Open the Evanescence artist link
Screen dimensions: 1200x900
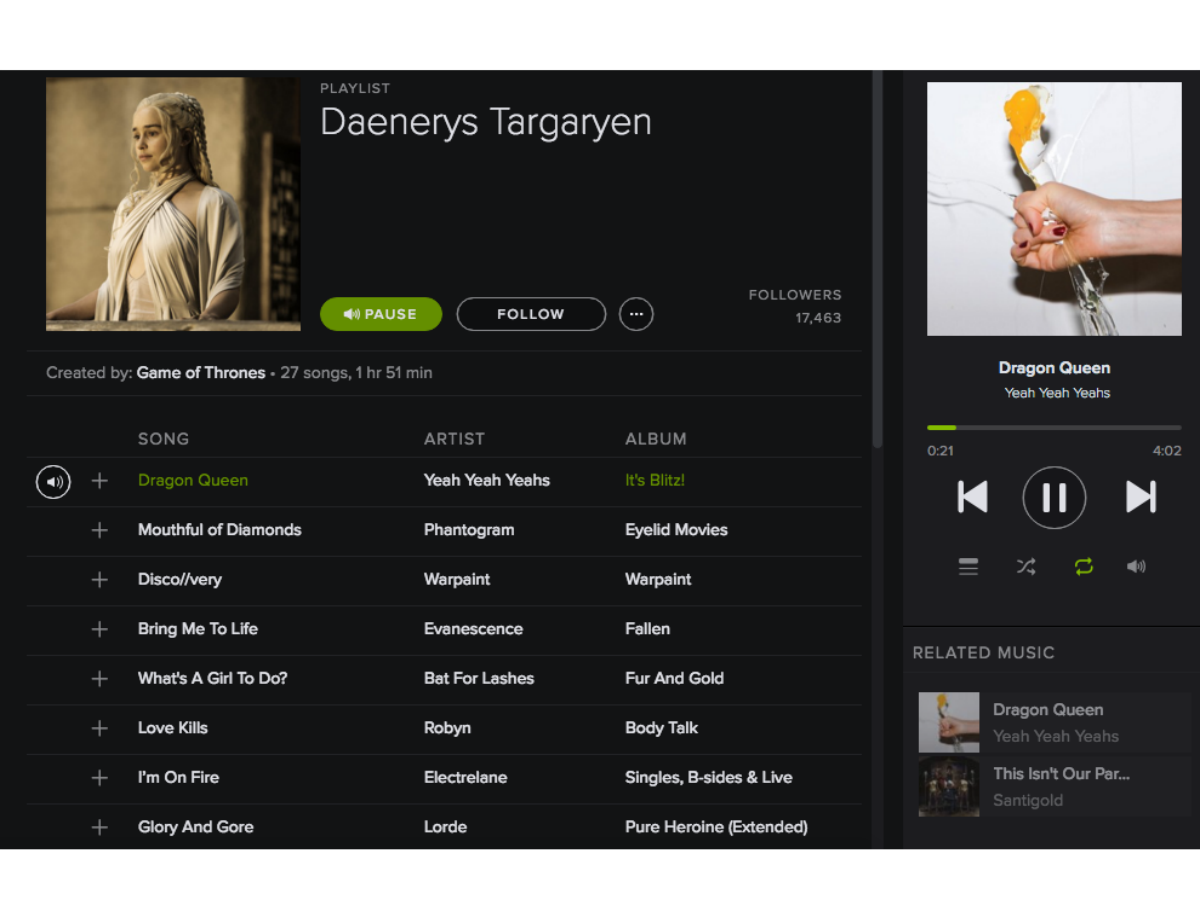[473, 629]
